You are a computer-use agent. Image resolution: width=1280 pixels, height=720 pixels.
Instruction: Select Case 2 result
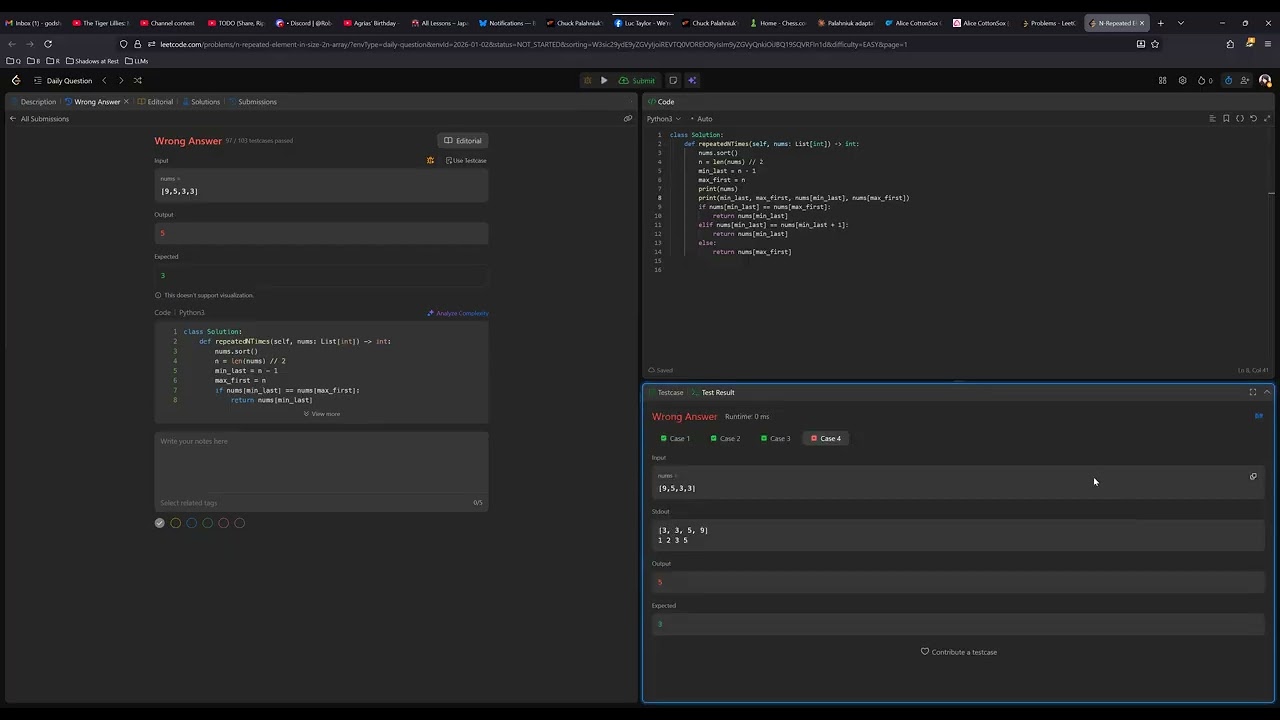[726, 439]
